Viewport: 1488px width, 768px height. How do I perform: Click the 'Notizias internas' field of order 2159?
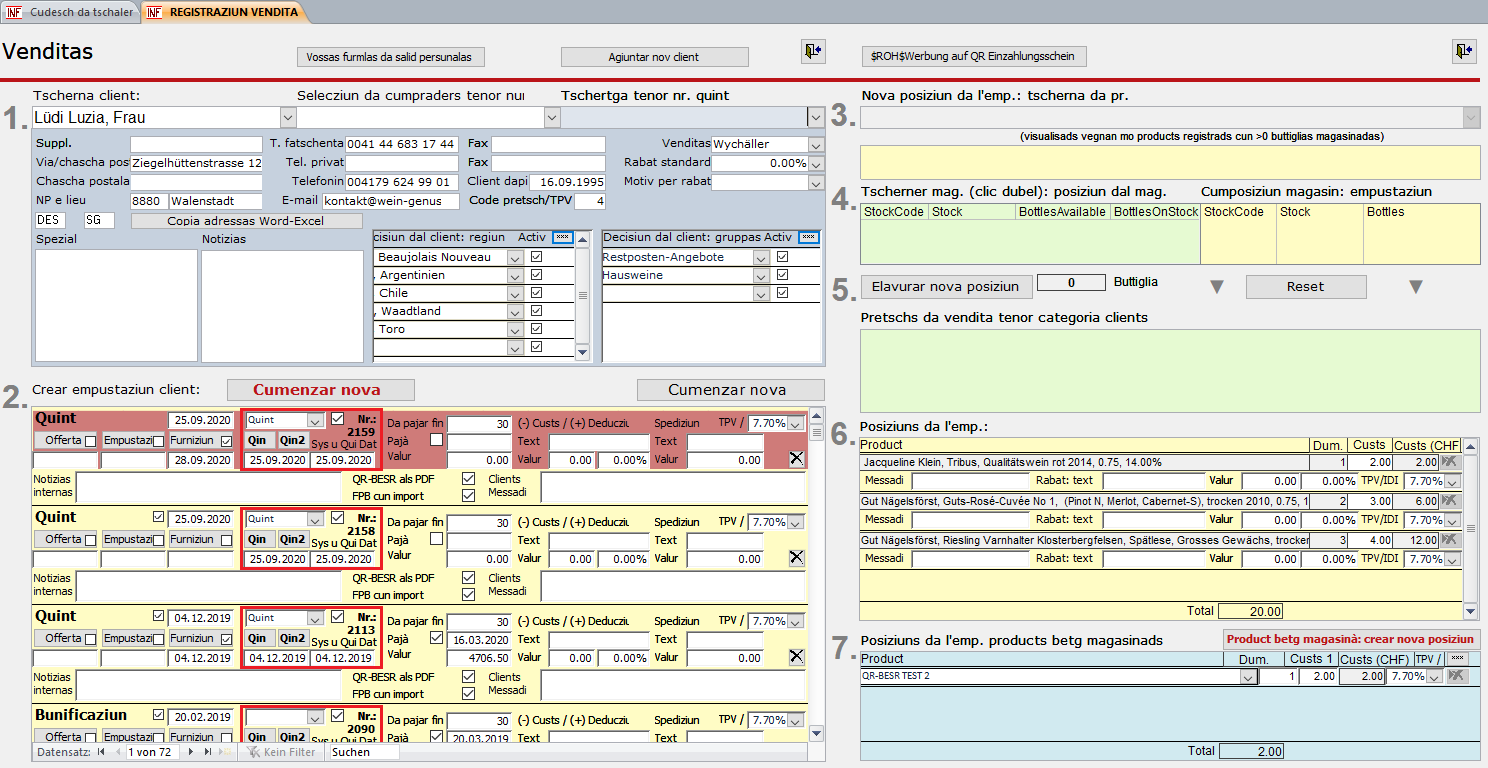pyautogui.click(x=208, y=487)
